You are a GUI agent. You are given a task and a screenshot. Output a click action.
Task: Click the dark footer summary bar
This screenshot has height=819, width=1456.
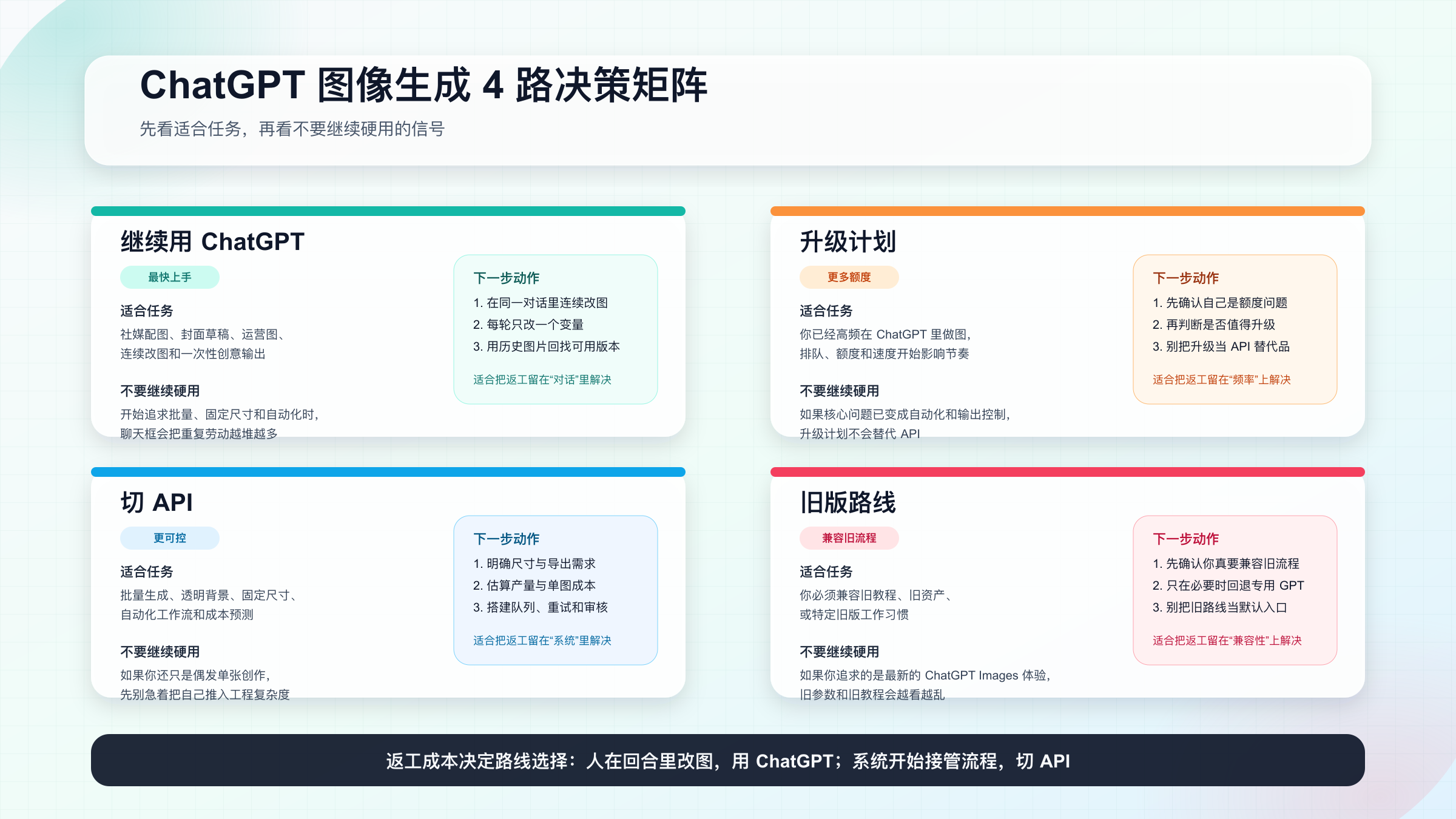coord(728,761)
